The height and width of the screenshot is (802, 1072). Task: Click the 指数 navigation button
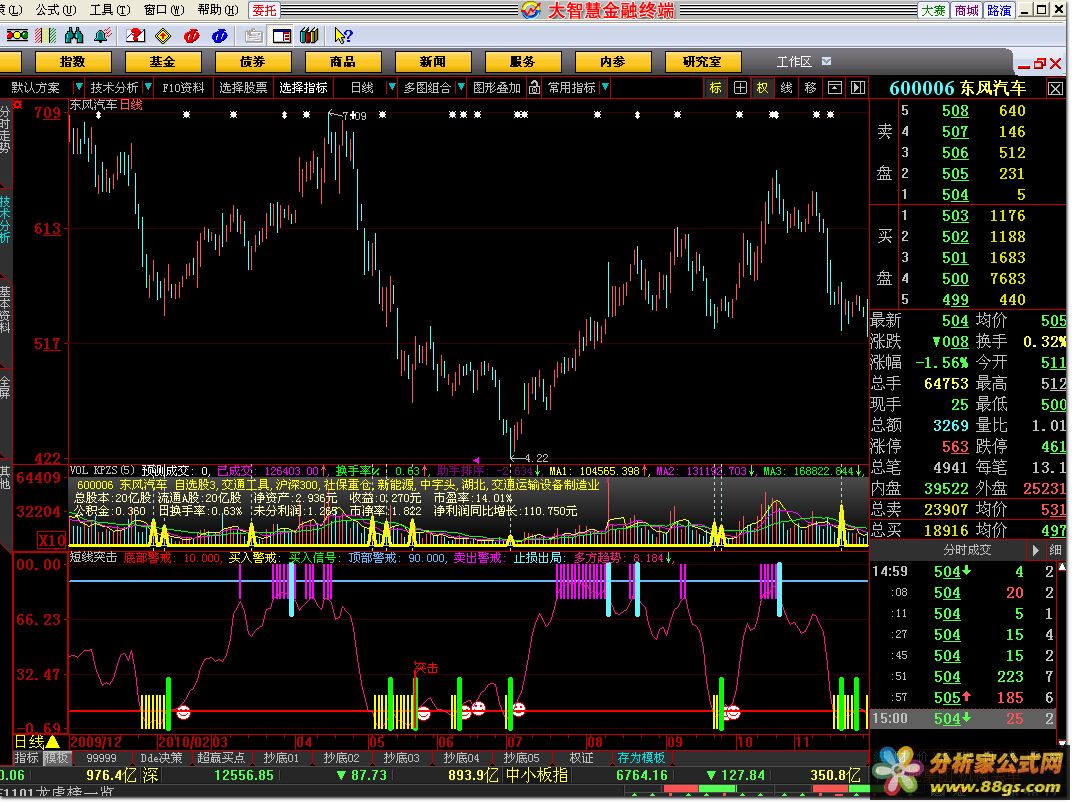72,62
